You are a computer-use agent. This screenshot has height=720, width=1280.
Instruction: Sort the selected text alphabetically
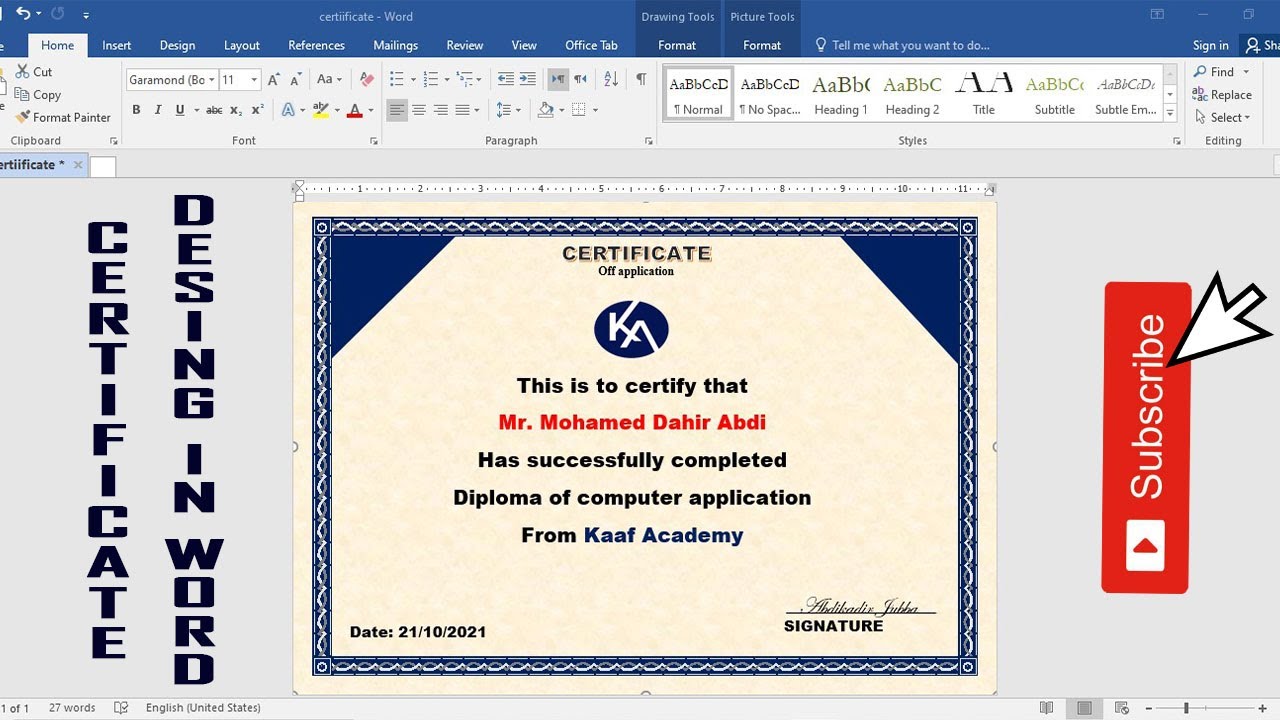coord(611,79)
